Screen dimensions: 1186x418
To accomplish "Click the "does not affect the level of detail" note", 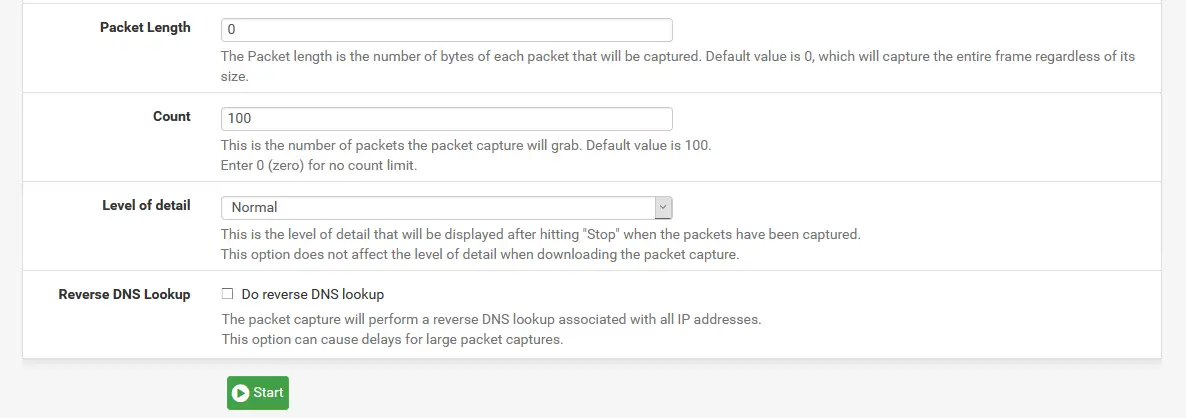I will point(479,254).
